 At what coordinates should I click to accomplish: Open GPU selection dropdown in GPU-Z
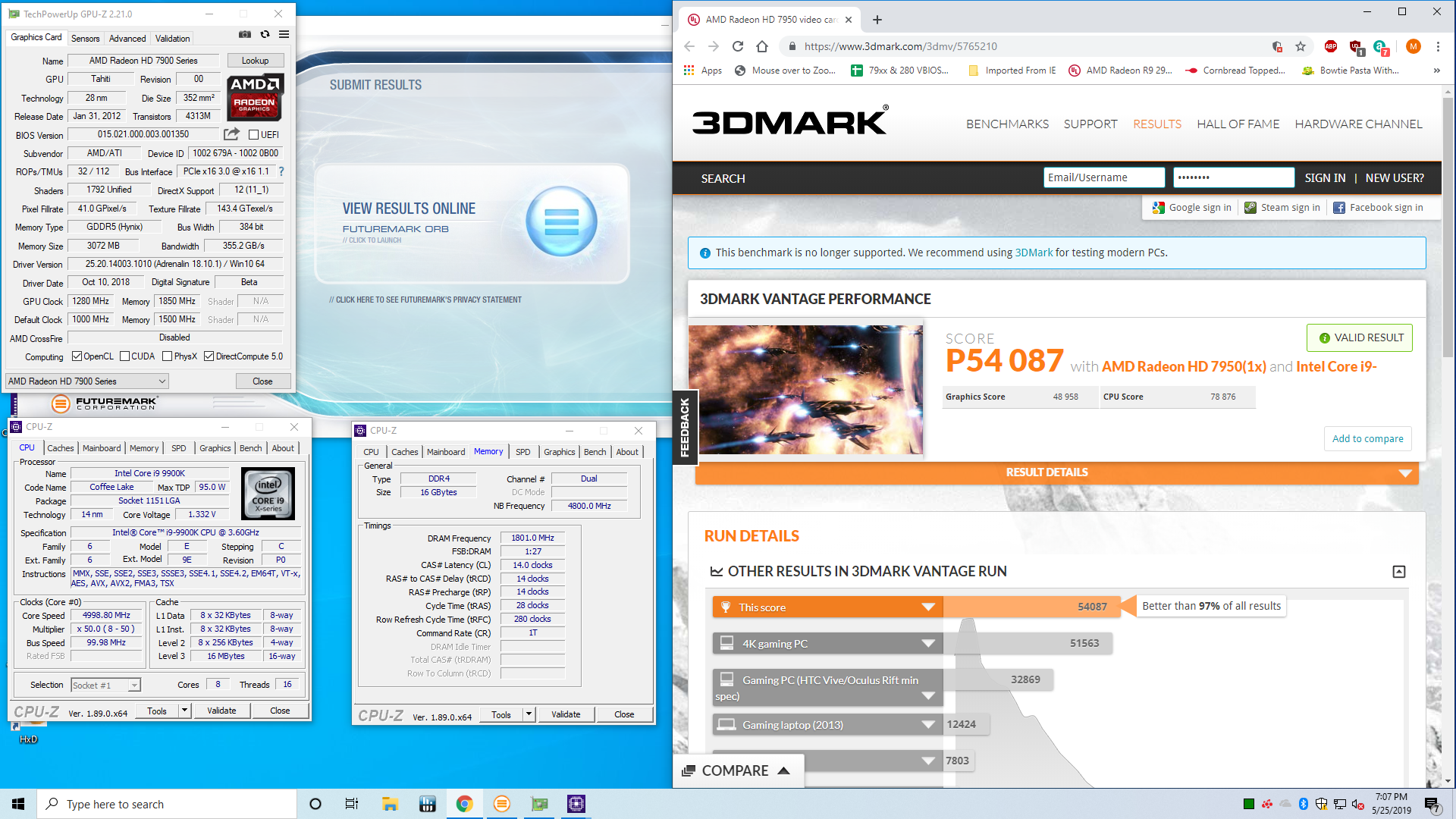[x=87, y=381]
